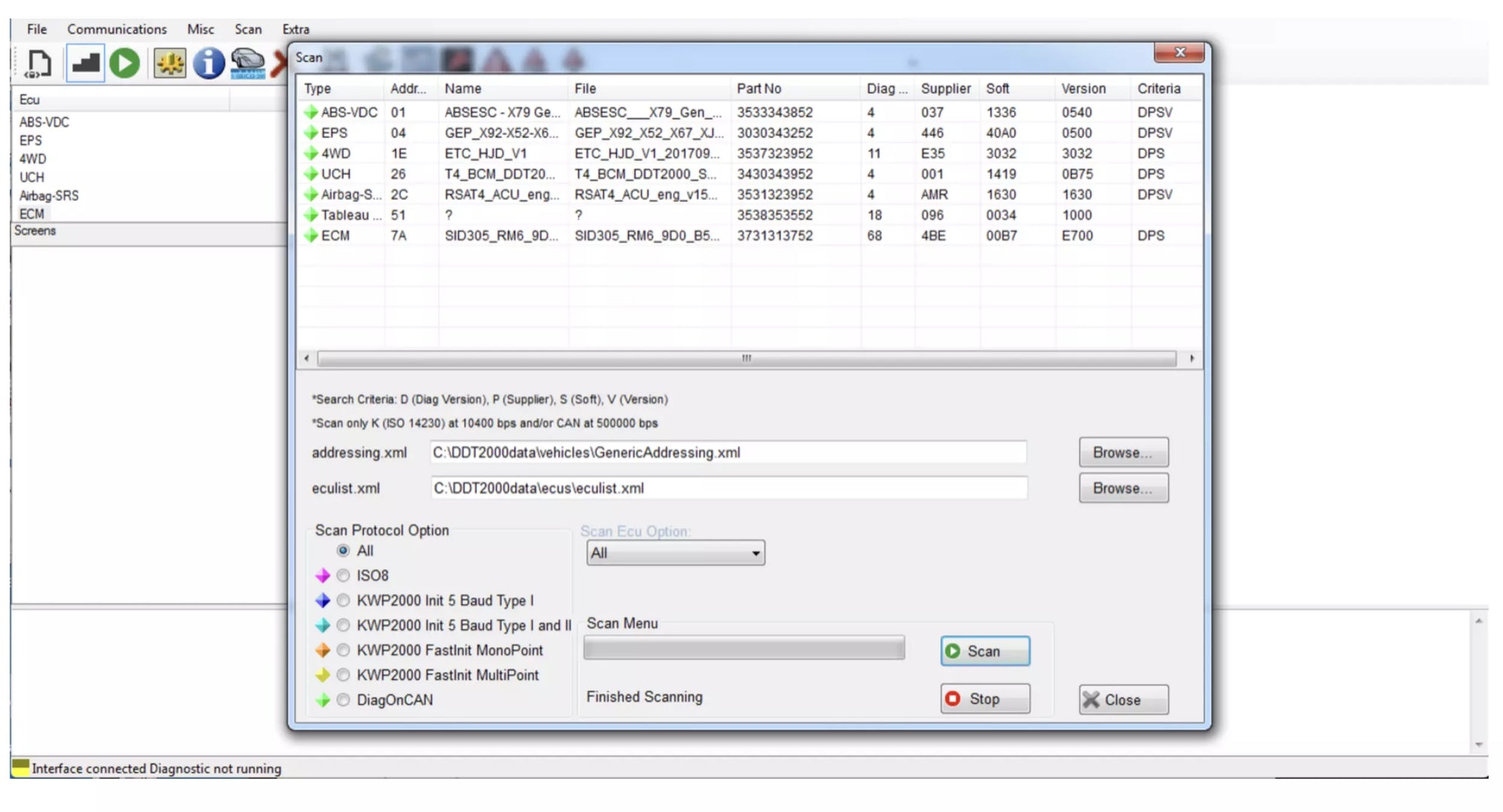Select Airbag-SRS in the Ecu list
The width and height of the screenshot is (1503, 812).
tap(49, 196)
